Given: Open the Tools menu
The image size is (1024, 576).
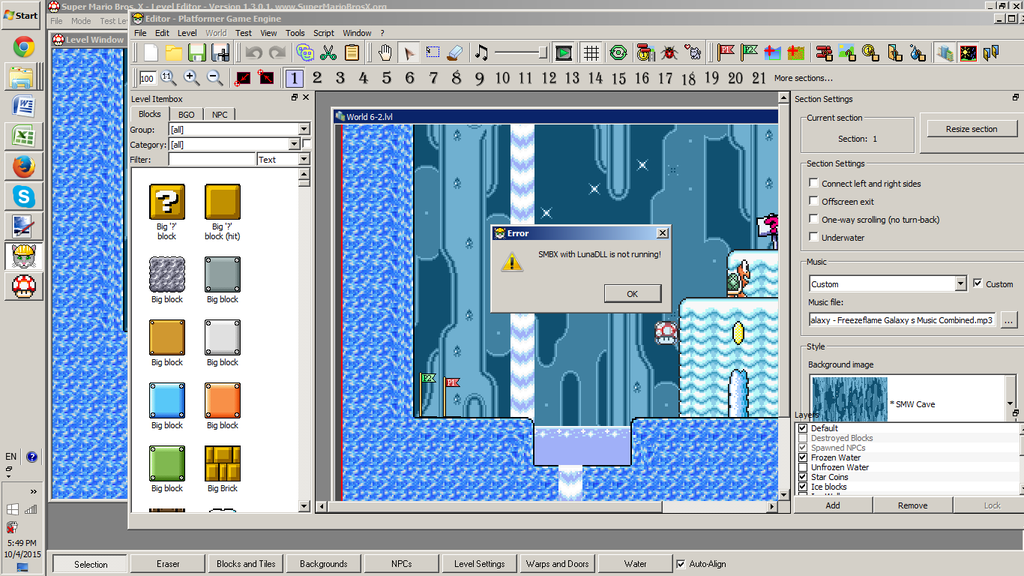Looking at the screenshot, I should coord(295,33).
